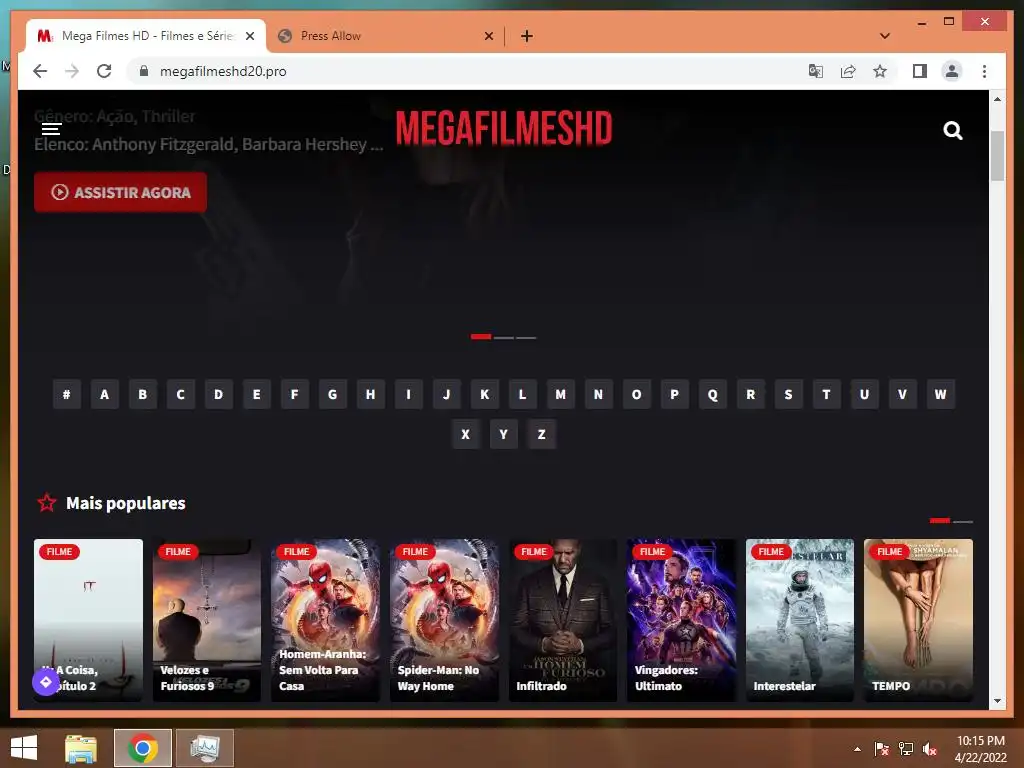Open the taskbar clock and date

980,749
